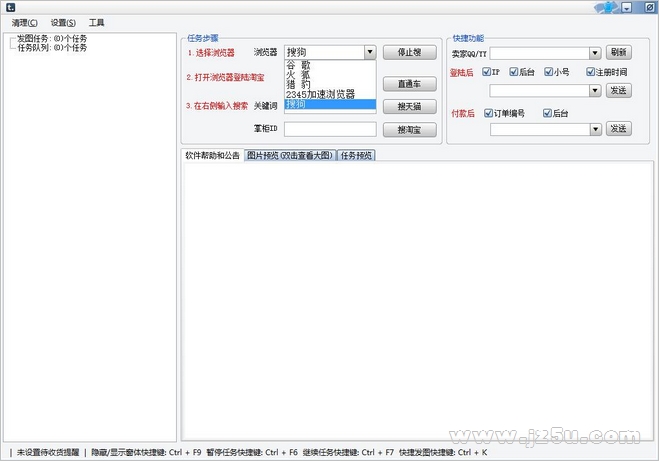Collapse the 浏览器 combo box arrow
The height and width of the screenshot is (461, 659).
[x=370, y=53]
